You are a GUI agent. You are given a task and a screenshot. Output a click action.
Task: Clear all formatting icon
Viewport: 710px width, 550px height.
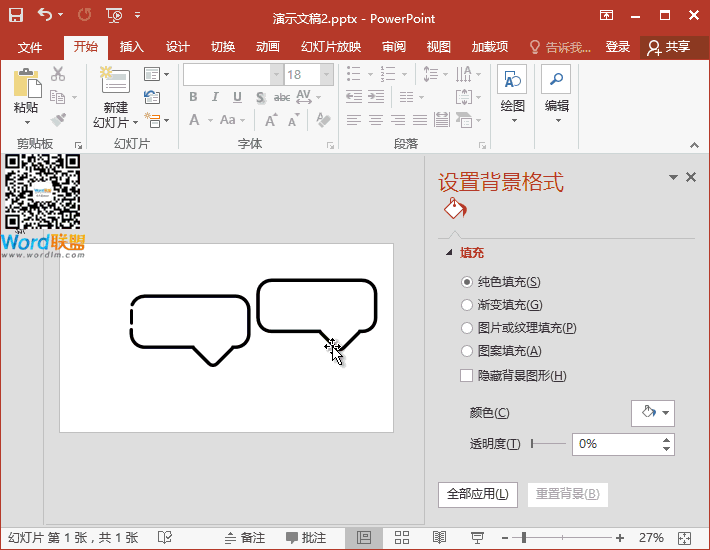click(323, 120)
